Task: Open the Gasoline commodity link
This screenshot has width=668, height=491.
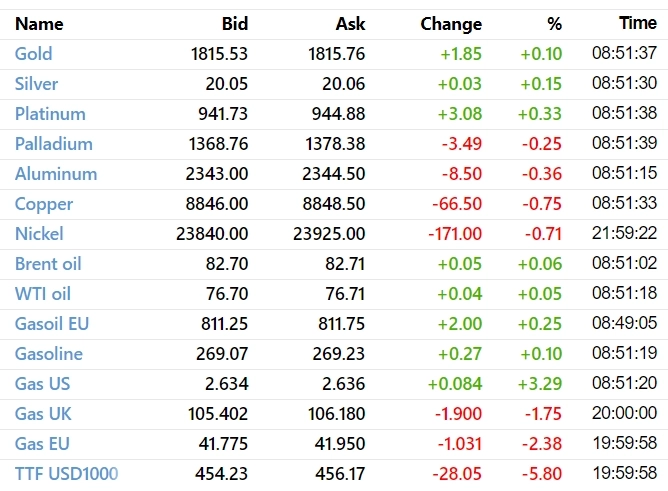Action: pyautogui.click(x=49, y=354)
